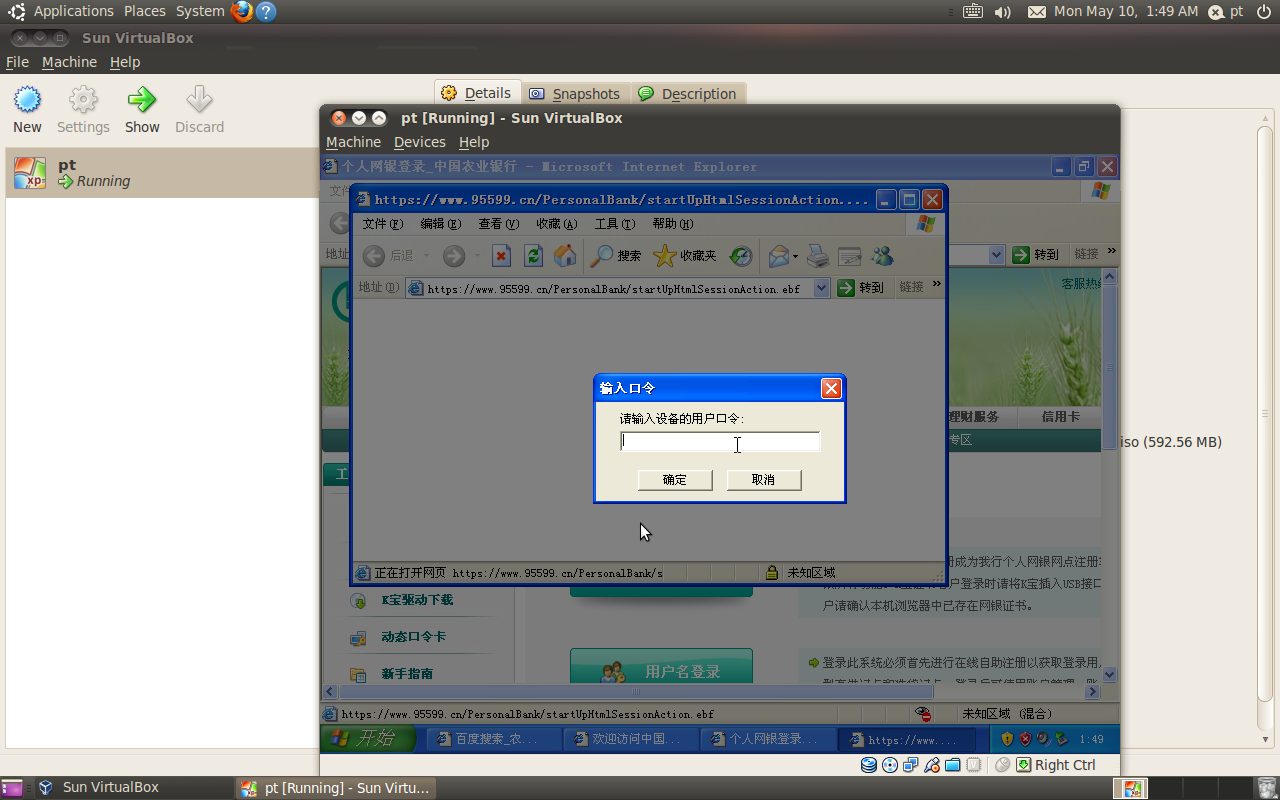Click 转到 Go button in background IE window

pyautogui.click(x=1036, y=255)
